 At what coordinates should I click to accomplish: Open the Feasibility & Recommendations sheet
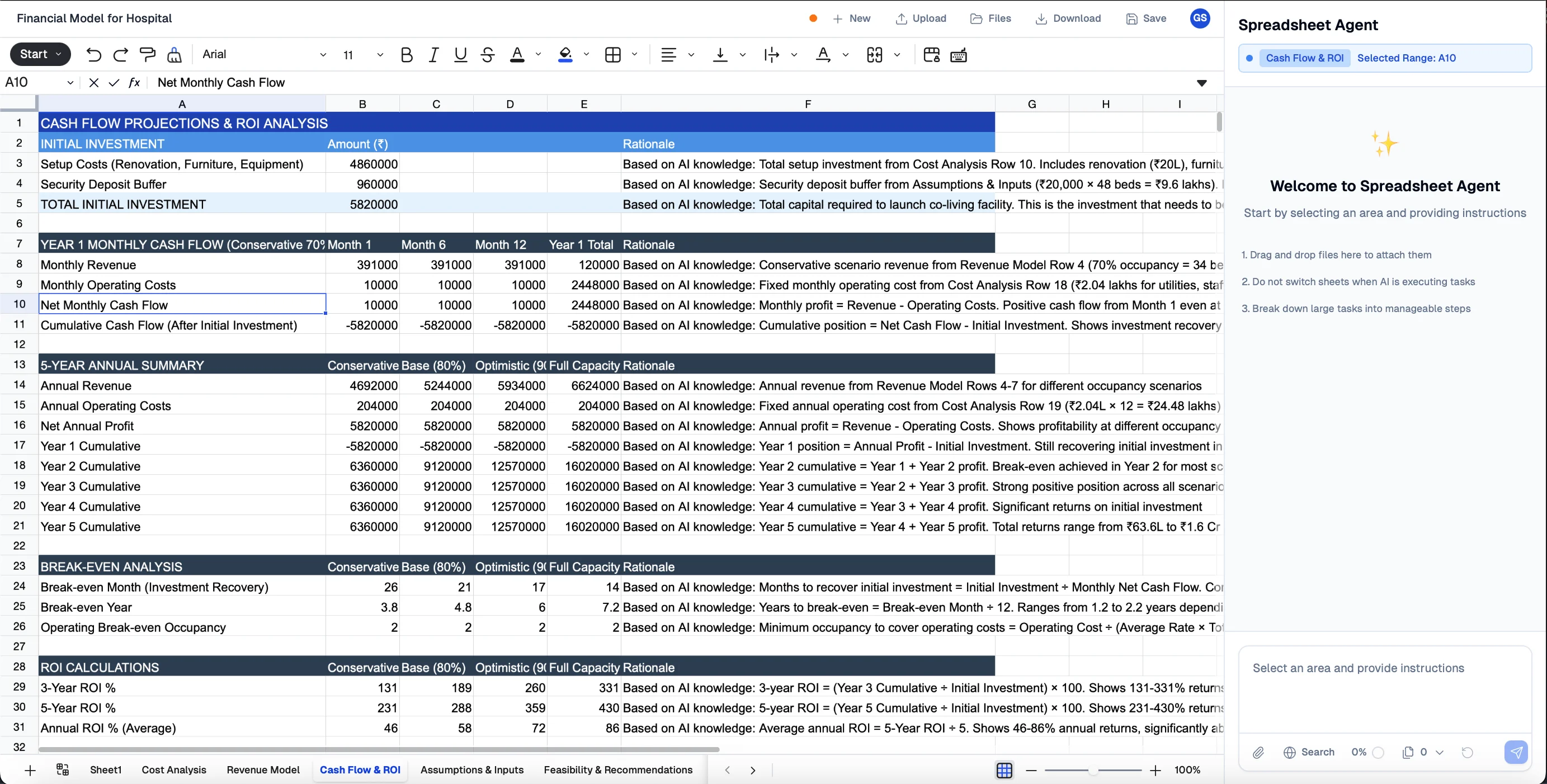coord(618,770)
